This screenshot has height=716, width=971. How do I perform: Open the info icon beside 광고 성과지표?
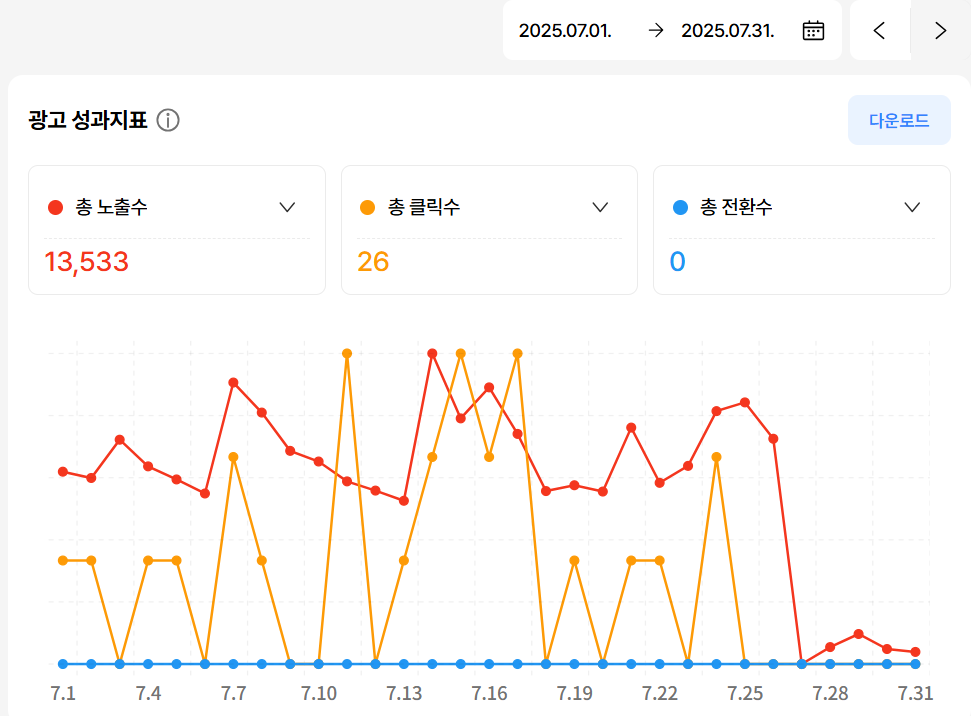point(168,120)
